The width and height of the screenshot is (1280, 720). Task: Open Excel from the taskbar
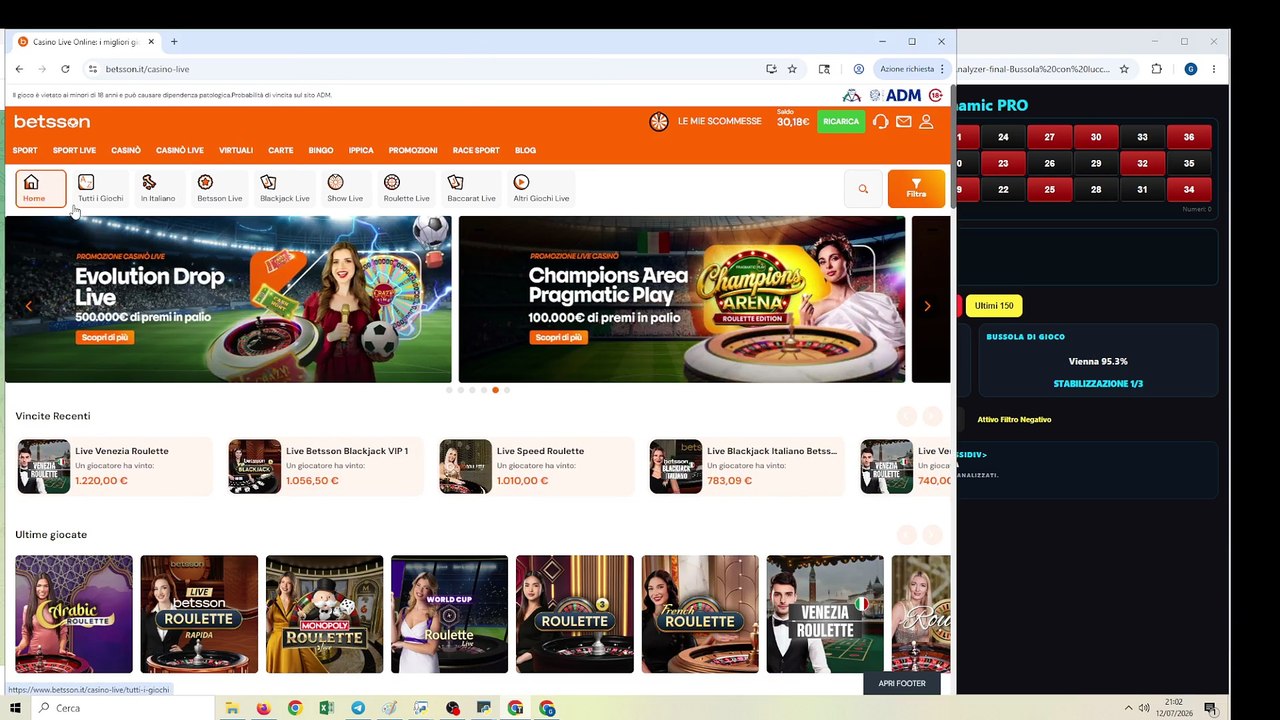(x=326, y=708)
